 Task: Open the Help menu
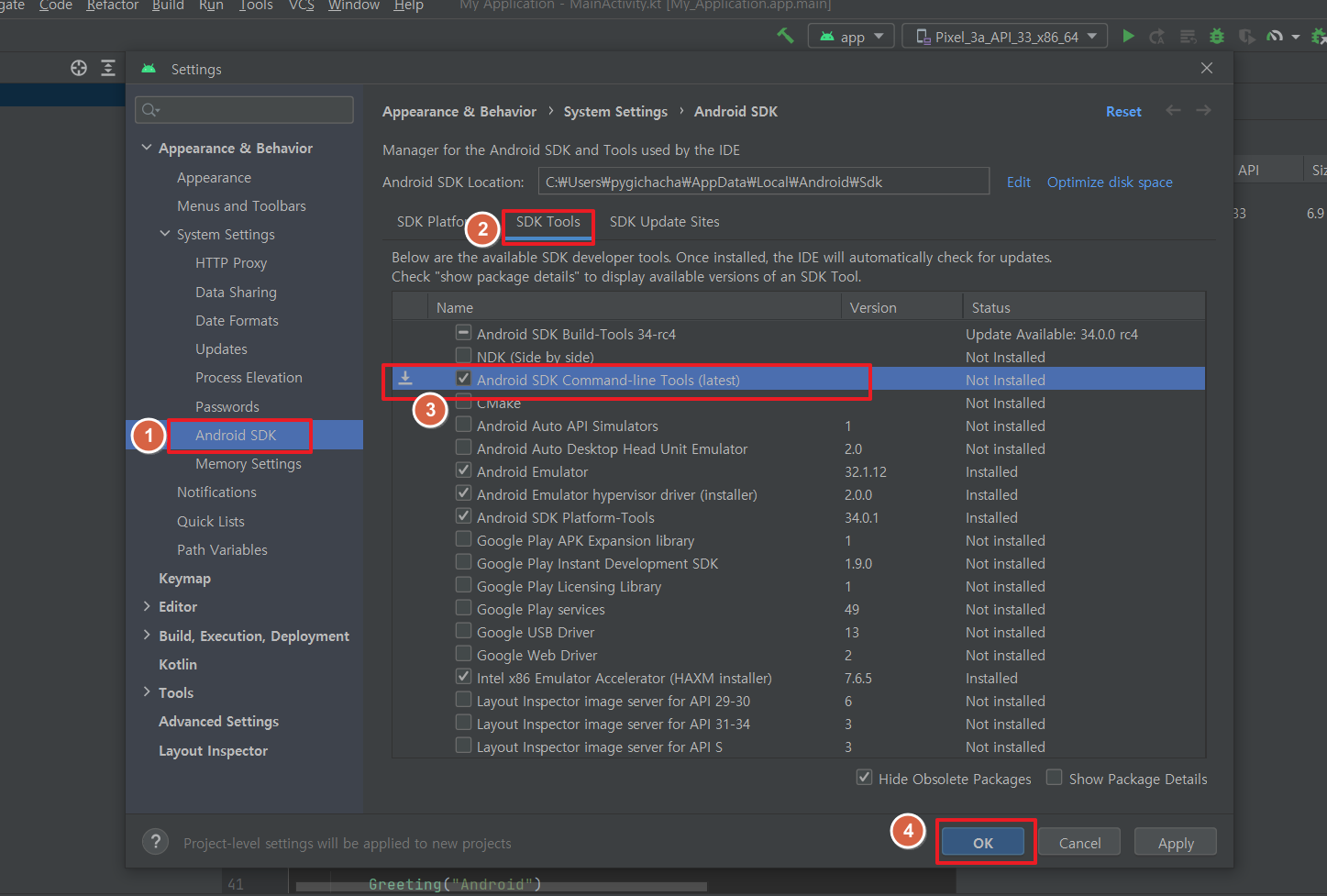409,6
